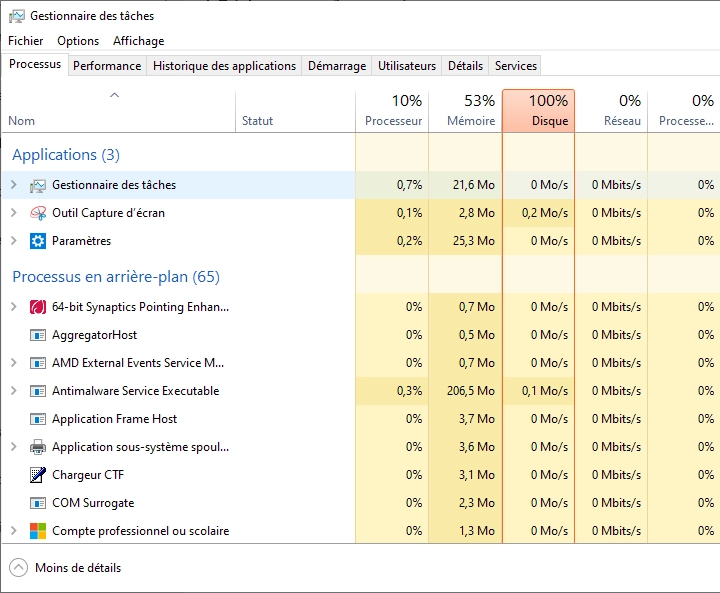Click the 0,1 Mo/s disk value

[x=545, y=391]
